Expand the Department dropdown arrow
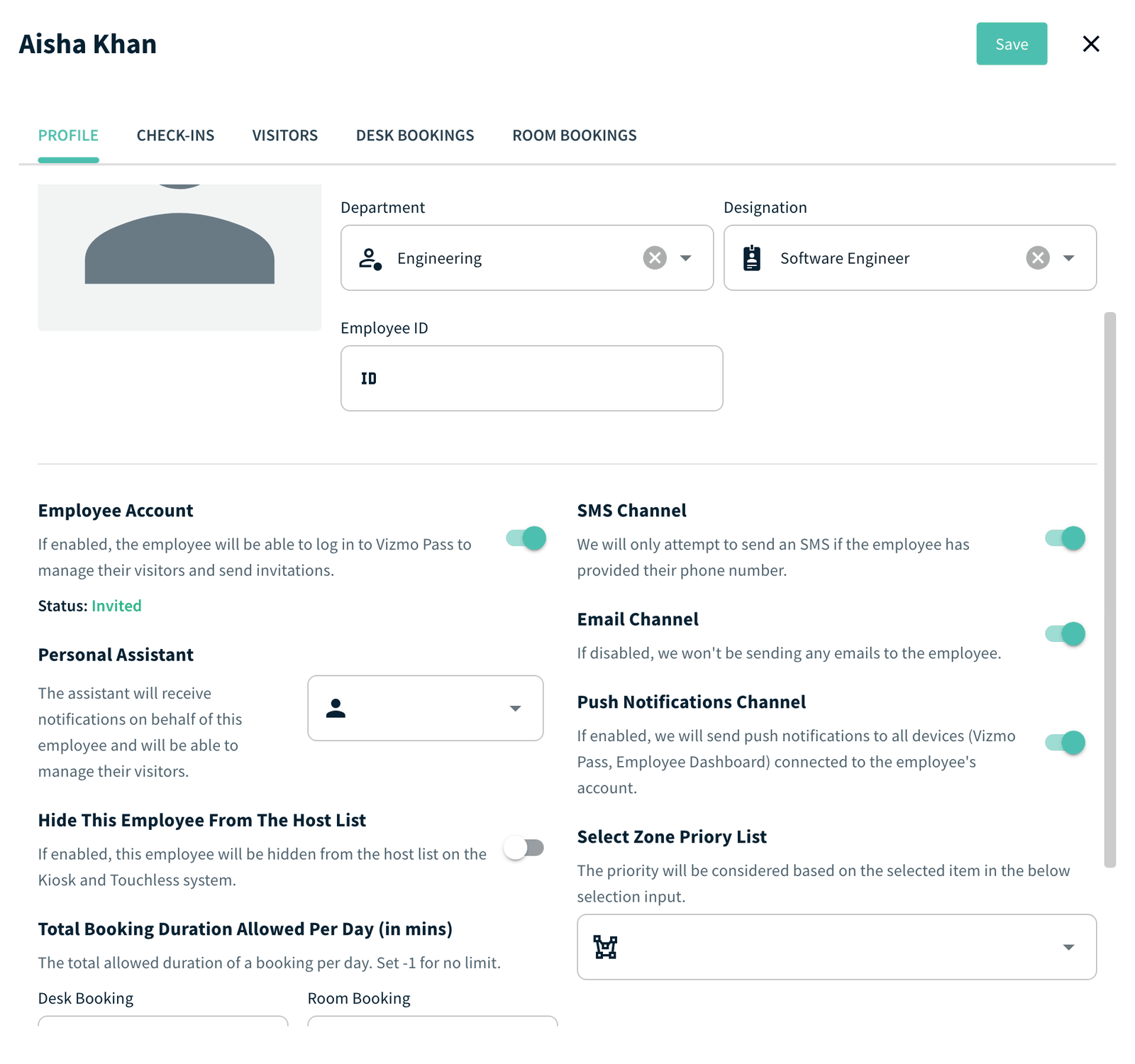 pyautogui.click(x=685, y=258)
